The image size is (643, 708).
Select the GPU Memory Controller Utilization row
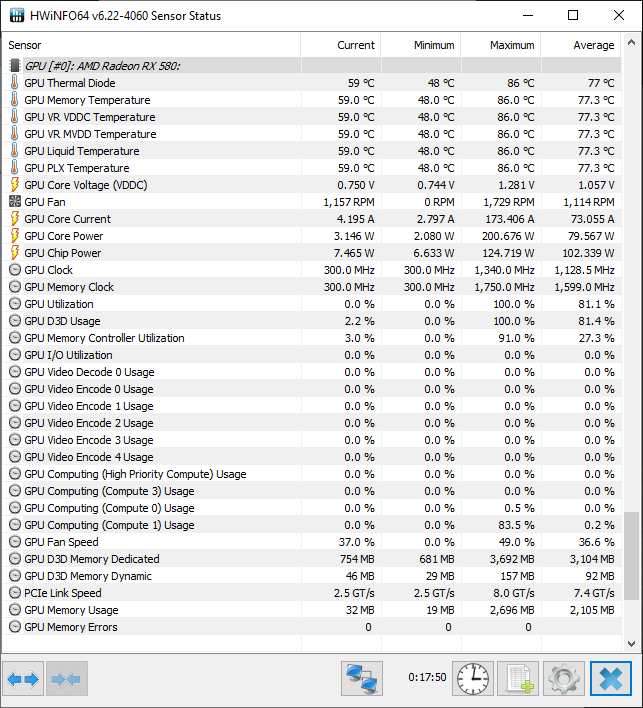click(312, 338)
